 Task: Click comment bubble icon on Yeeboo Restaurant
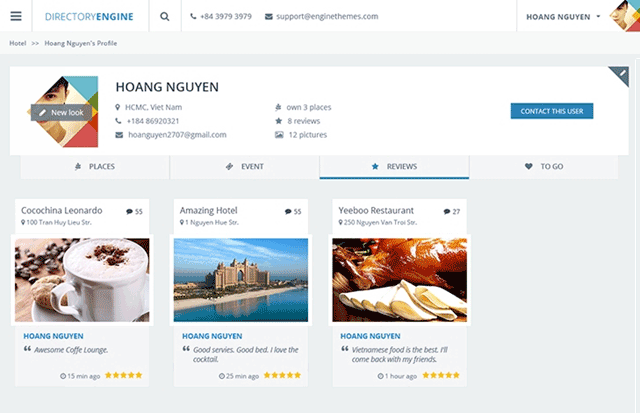point(447,211)
